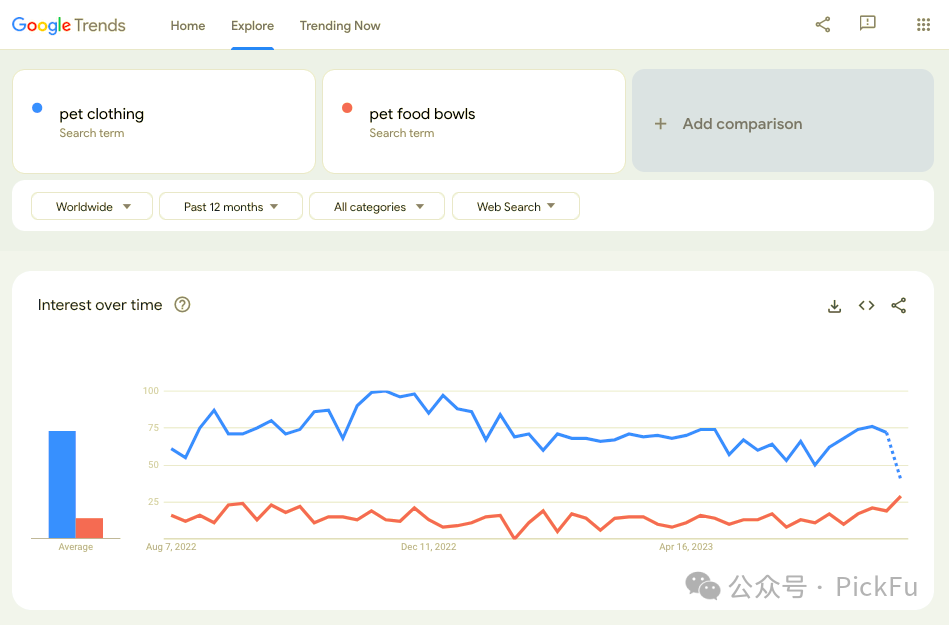The height and width of the screenshot is (625, 949).
Task: Click the help icon beside Interest over time
Action: pyautogui.click(x=182, y=305)
